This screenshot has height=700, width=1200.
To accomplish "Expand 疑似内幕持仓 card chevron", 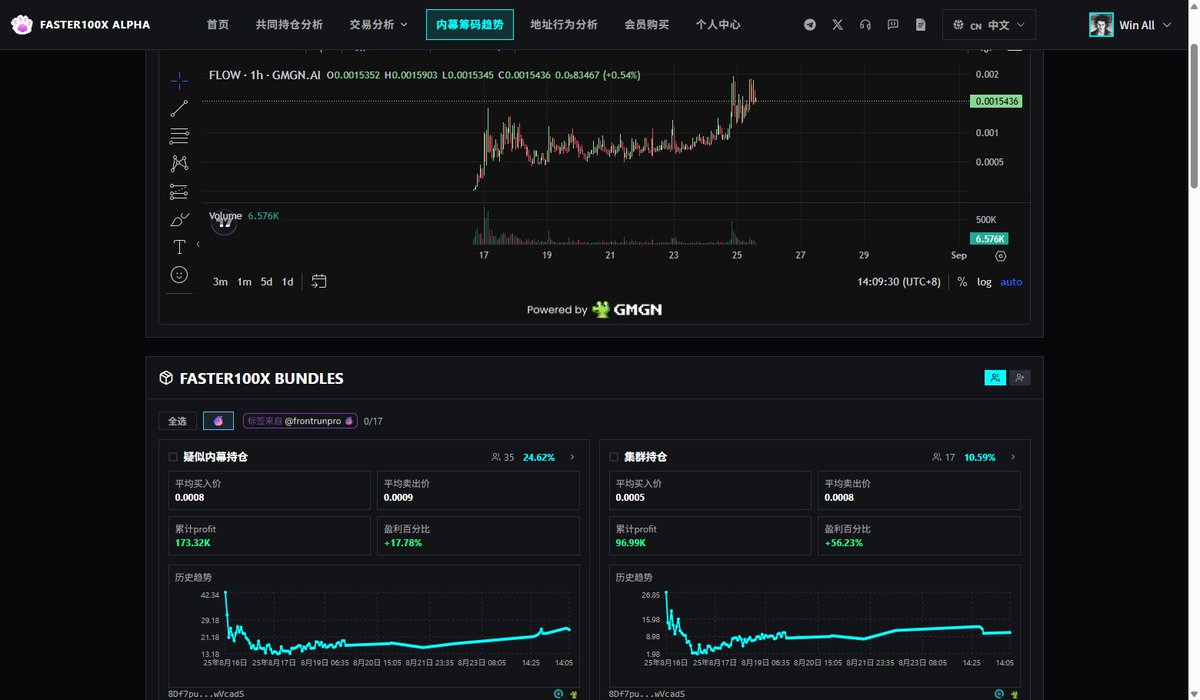I will (x=572, y=457).
